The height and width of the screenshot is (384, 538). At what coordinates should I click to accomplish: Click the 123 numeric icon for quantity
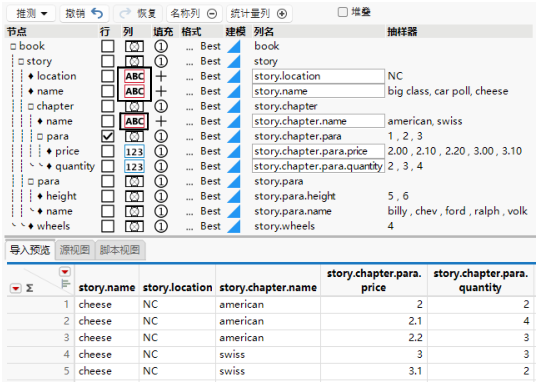tap(134, 166)
